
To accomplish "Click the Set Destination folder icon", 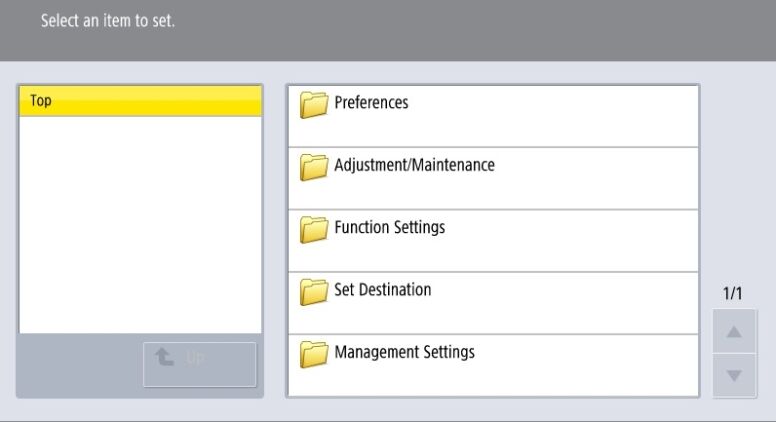I will [315, 291].
